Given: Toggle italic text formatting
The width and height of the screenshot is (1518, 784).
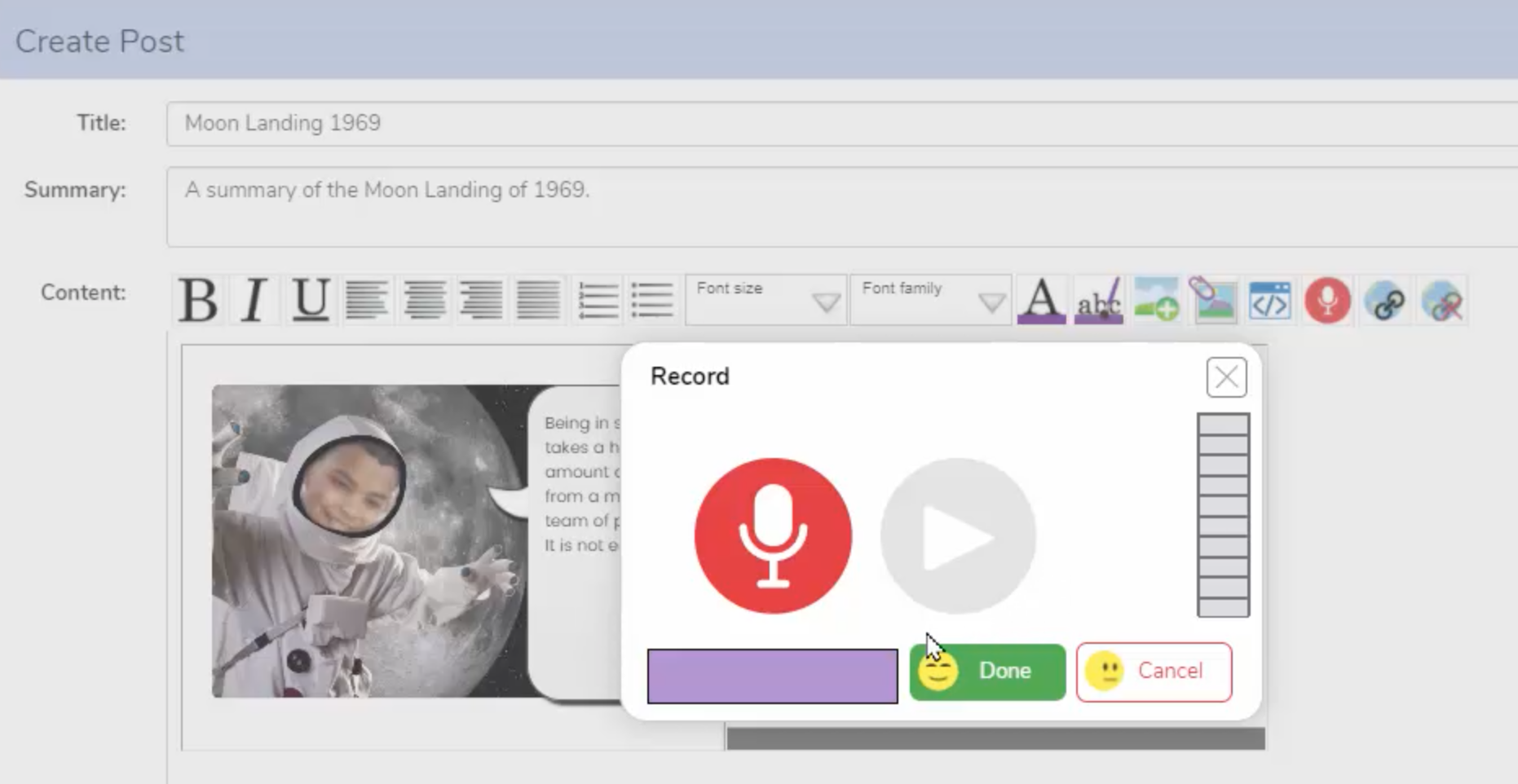Looking at the screenshot, I should pos(254,301).
